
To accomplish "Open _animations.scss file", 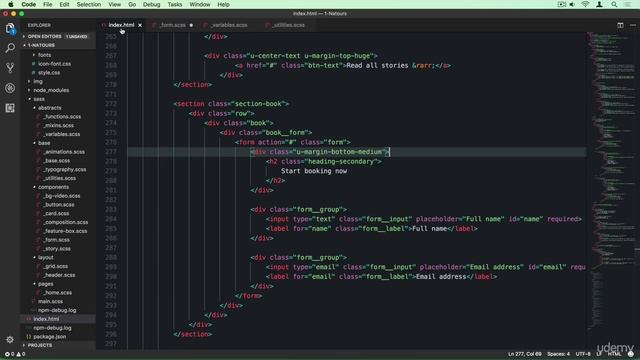I will (x=64, y=151).
